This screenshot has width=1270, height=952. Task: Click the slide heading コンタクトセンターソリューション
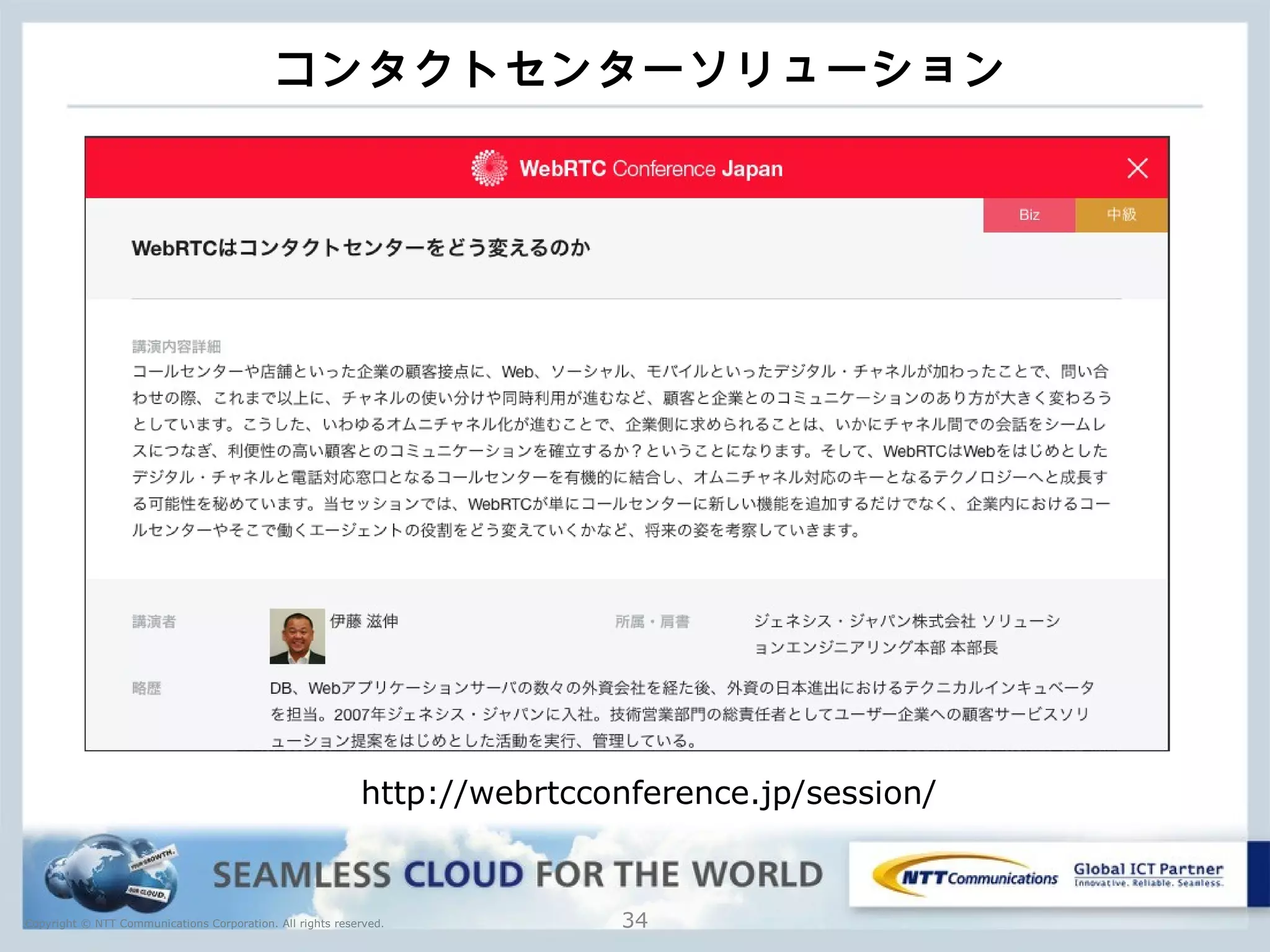pos(639,68)
